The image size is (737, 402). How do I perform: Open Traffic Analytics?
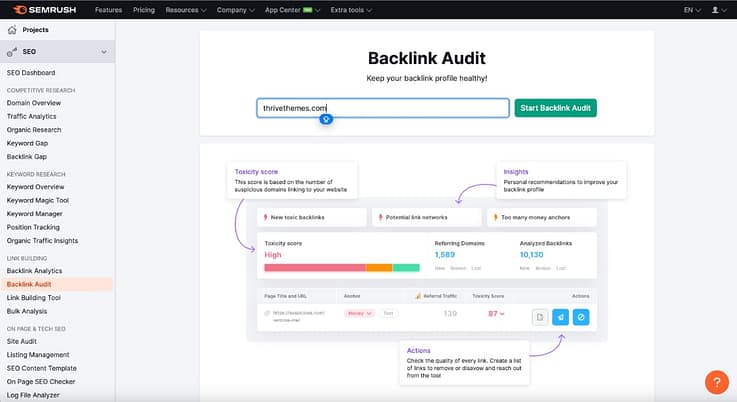[31, 116]
